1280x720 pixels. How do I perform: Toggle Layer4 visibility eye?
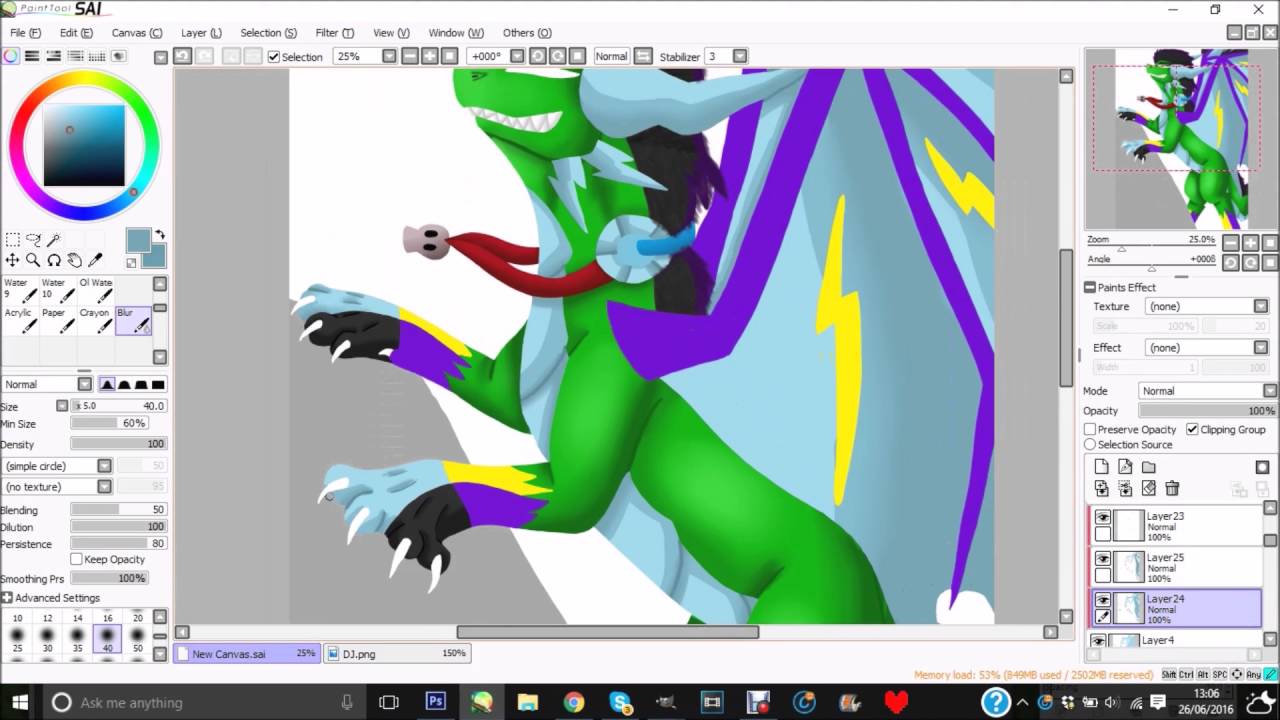point(1099,641)
